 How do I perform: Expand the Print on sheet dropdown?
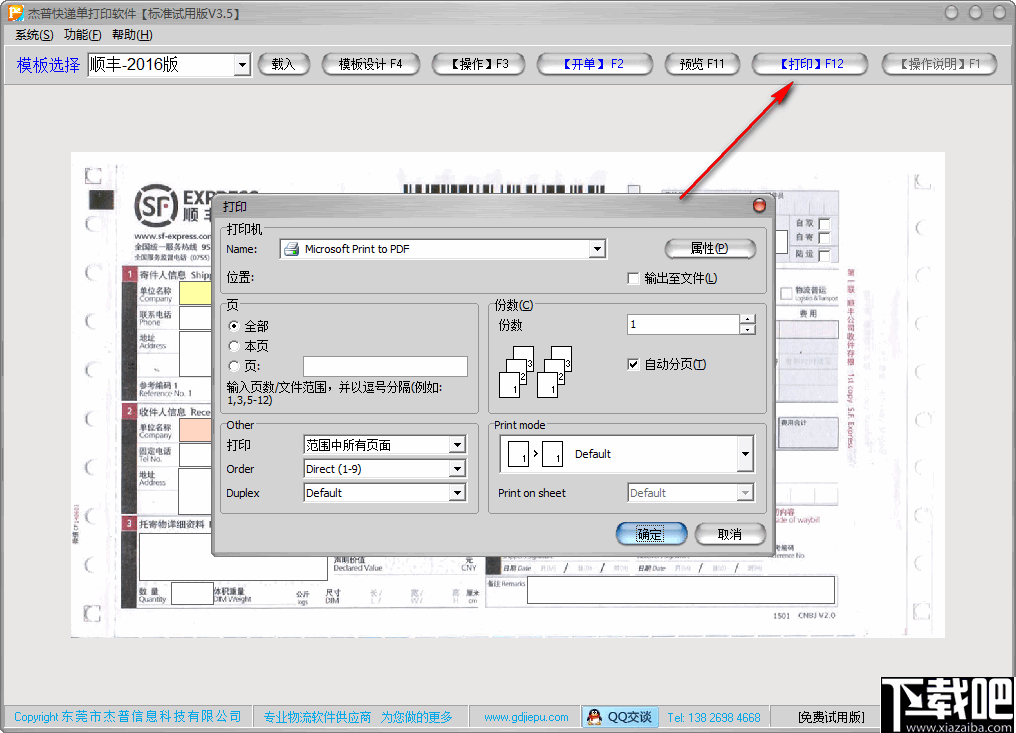point(745,493)
